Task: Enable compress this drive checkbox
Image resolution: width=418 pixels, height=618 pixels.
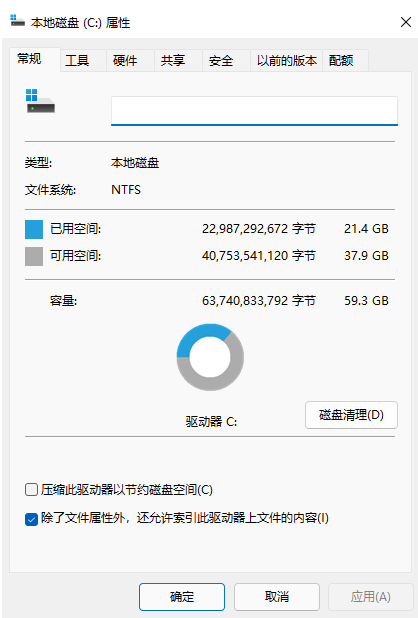Action: 31,490
